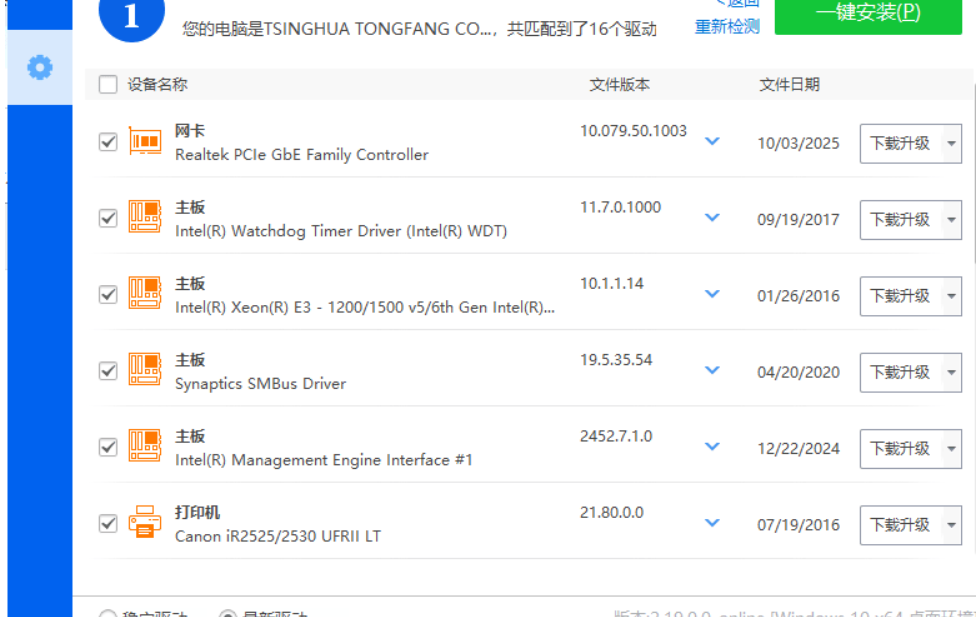Click 下载升级 for Intel Watchdog Timer Driver
The width and height of the screenshot is (976, 617).
click(899, 219)
